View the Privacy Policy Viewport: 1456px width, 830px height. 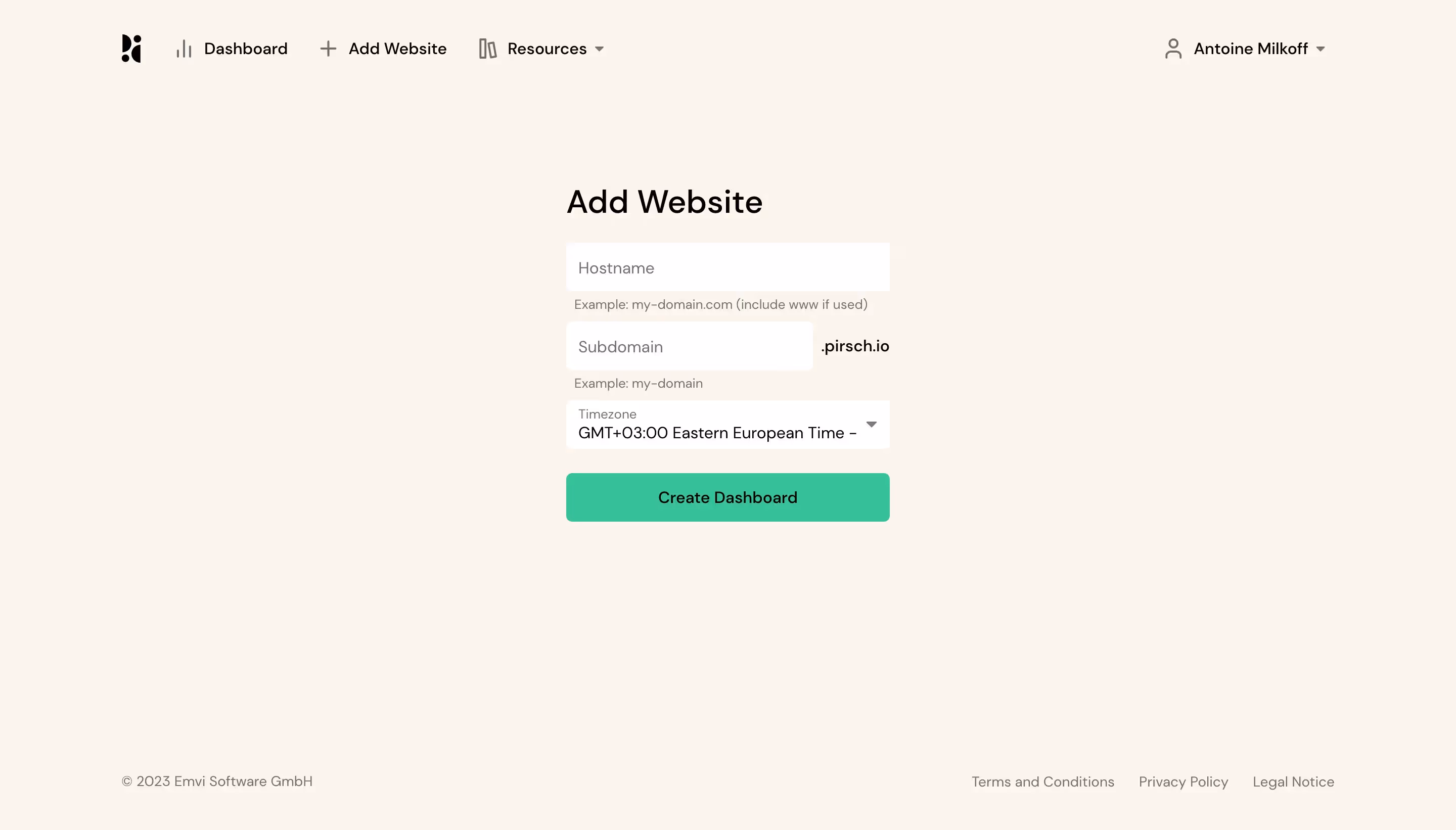(1182, 781)
